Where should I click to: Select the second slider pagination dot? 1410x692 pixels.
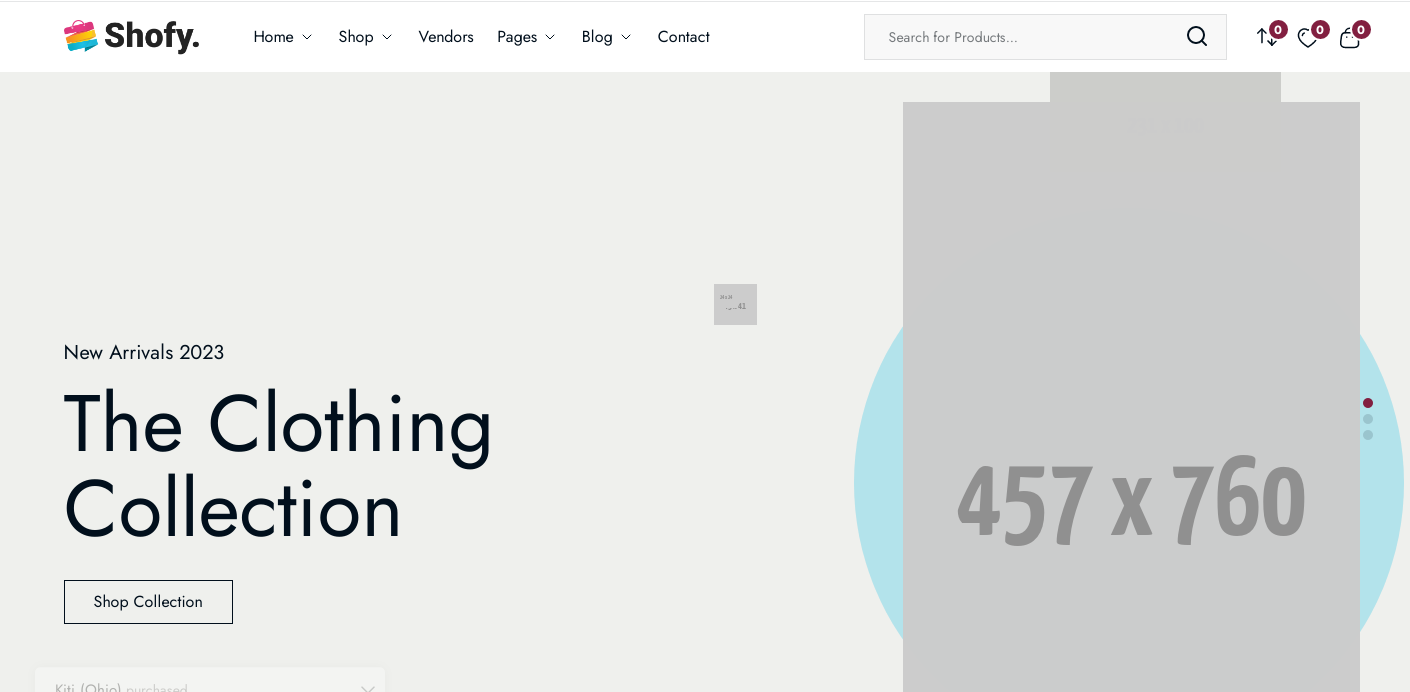(1368, 419)
